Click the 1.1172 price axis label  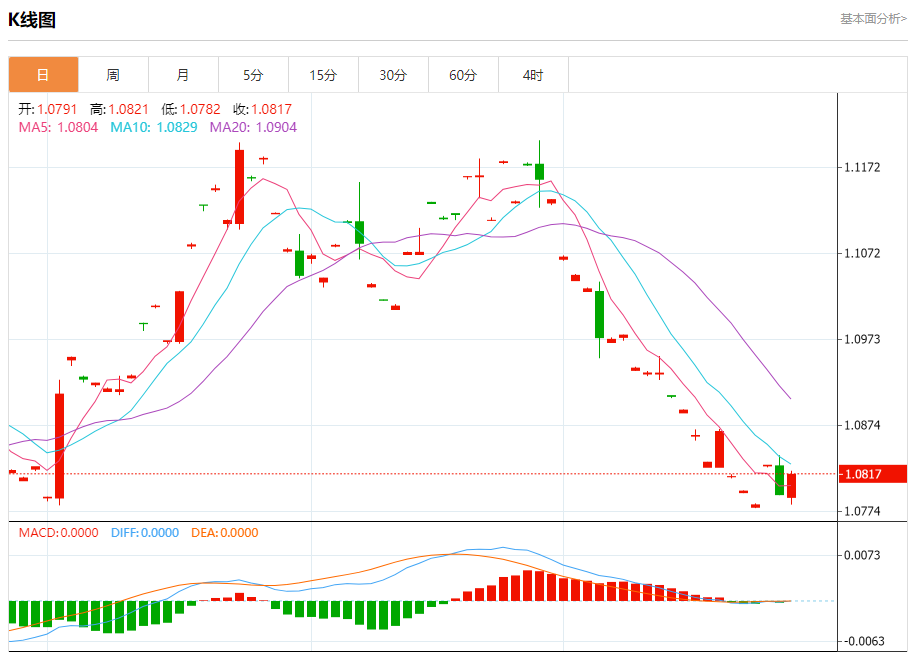click(861, 167)
